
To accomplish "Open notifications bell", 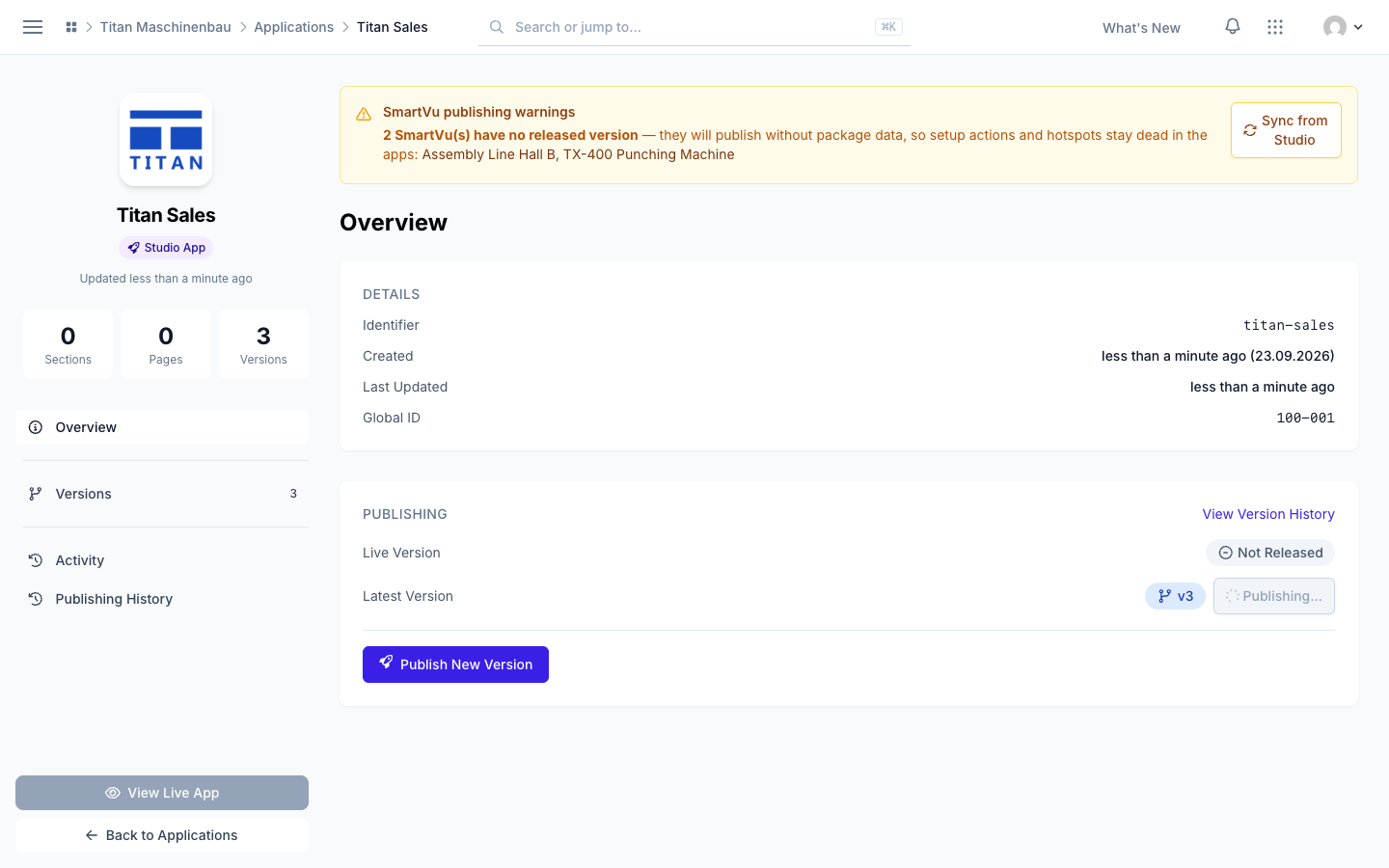I will 1233,27.
